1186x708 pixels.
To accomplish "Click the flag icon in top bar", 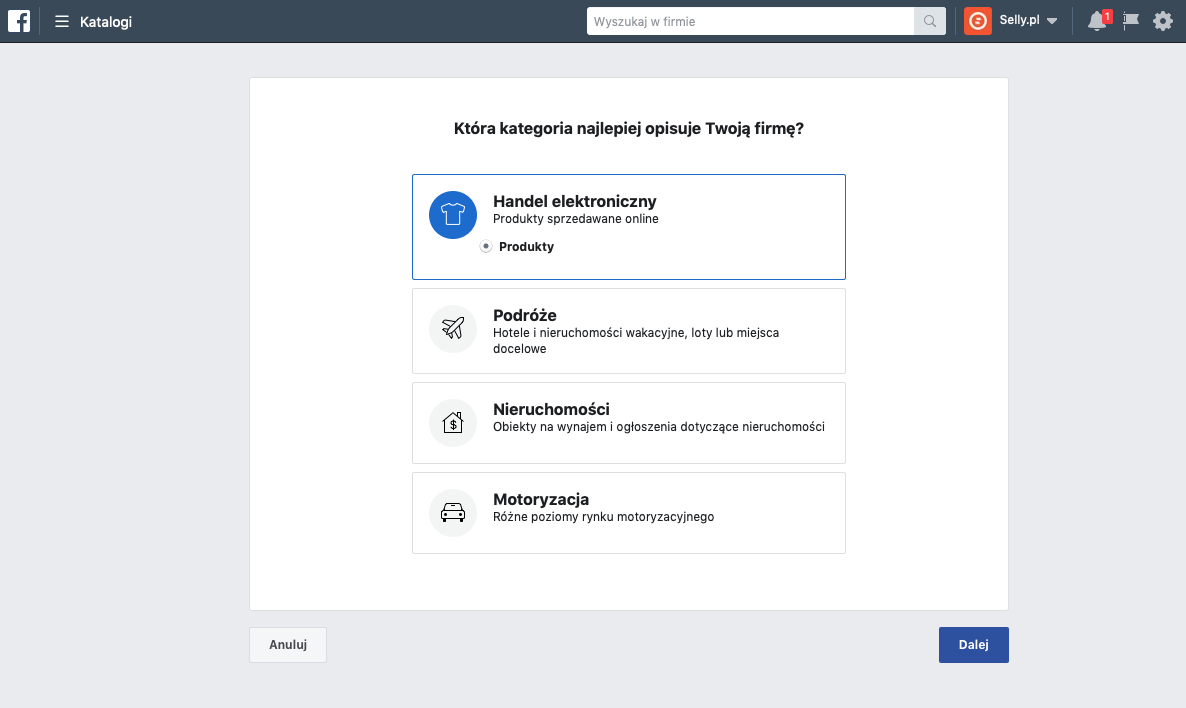I will click(1131, 21).
